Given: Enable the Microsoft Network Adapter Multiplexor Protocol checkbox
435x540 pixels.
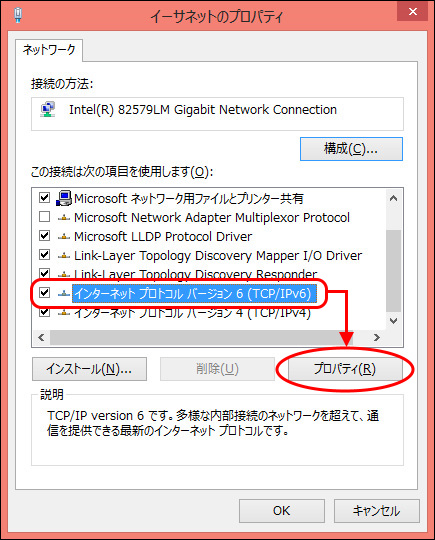Looking at the screenshot, I should click(44, 217).
